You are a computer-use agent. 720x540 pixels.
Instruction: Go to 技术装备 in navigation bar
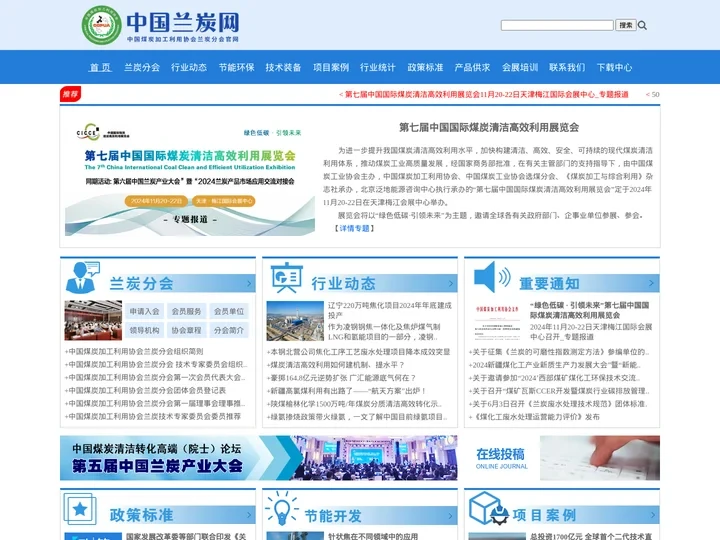(x=283, y=68)
